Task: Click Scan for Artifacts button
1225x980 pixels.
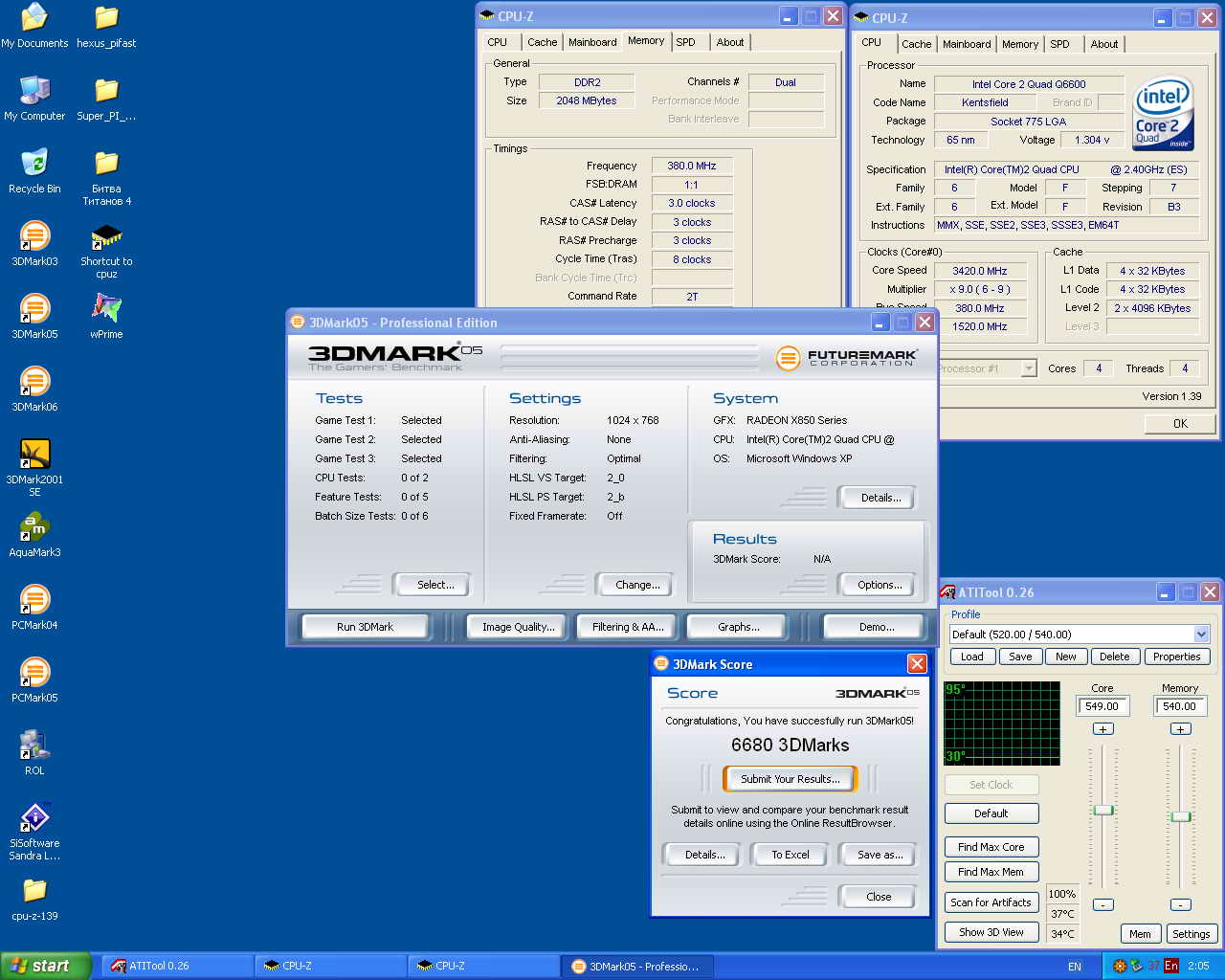Action: [991, 902]
